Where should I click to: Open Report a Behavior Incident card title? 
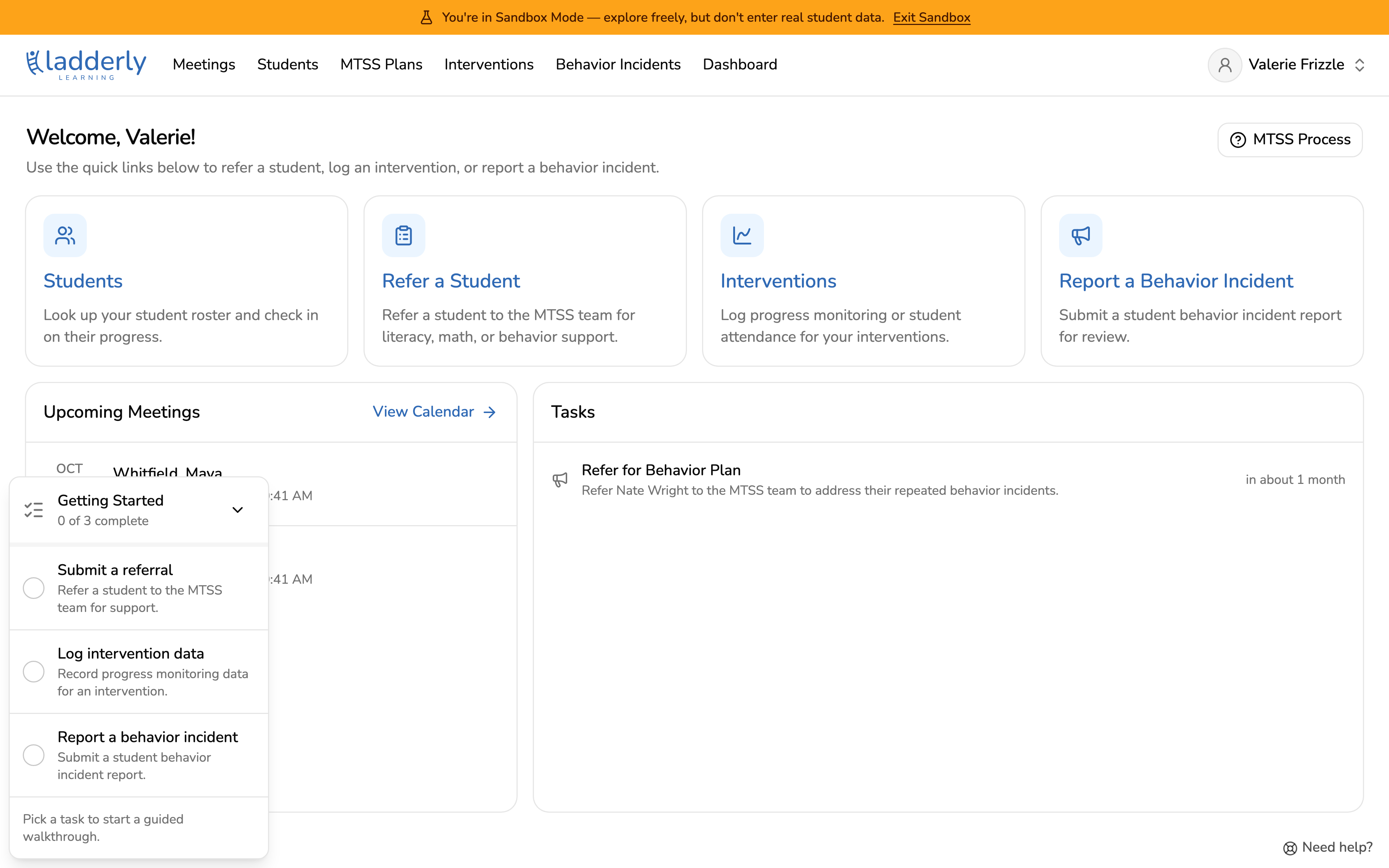1176,281
